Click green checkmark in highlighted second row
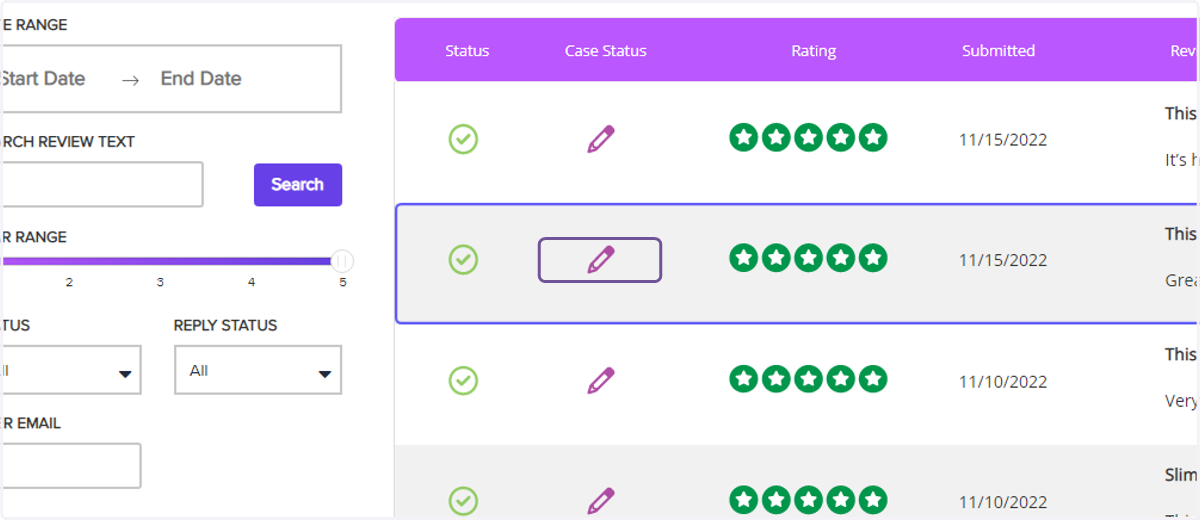 pos(463,260)
